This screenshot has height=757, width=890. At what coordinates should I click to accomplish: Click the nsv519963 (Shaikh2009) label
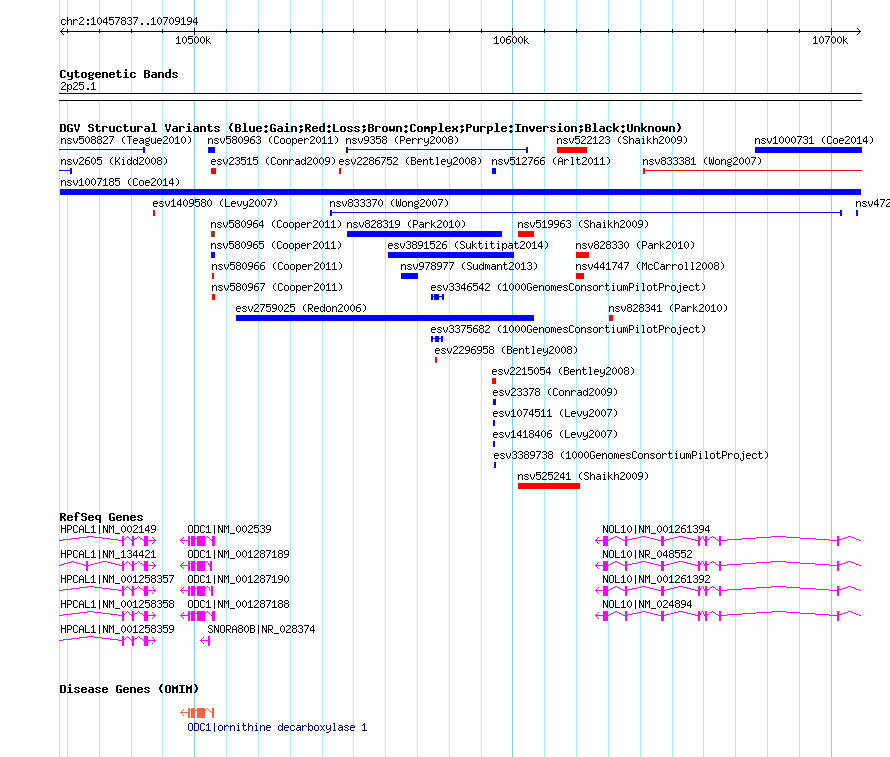[583, 224]
